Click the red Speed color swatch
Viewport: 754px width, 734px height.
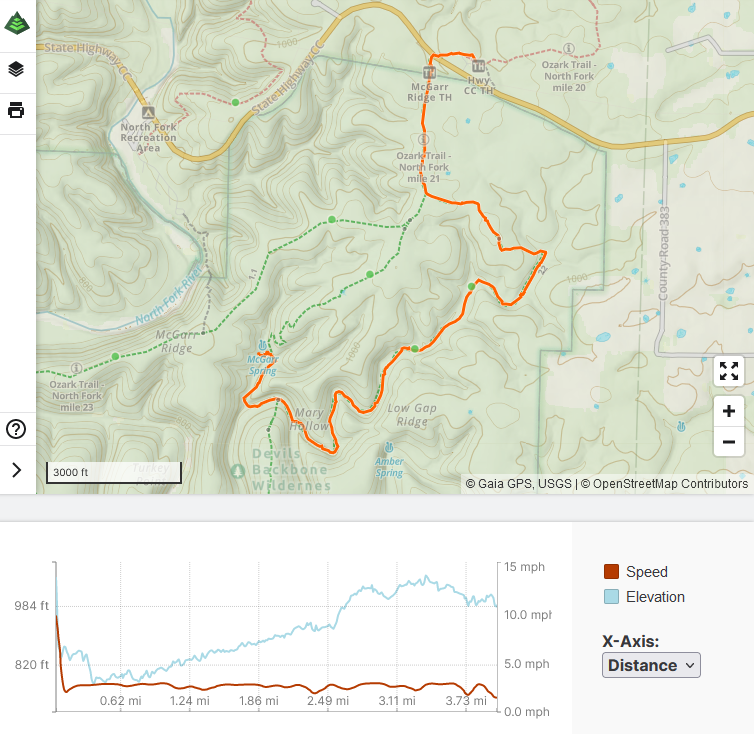click(x=611, y=572)
